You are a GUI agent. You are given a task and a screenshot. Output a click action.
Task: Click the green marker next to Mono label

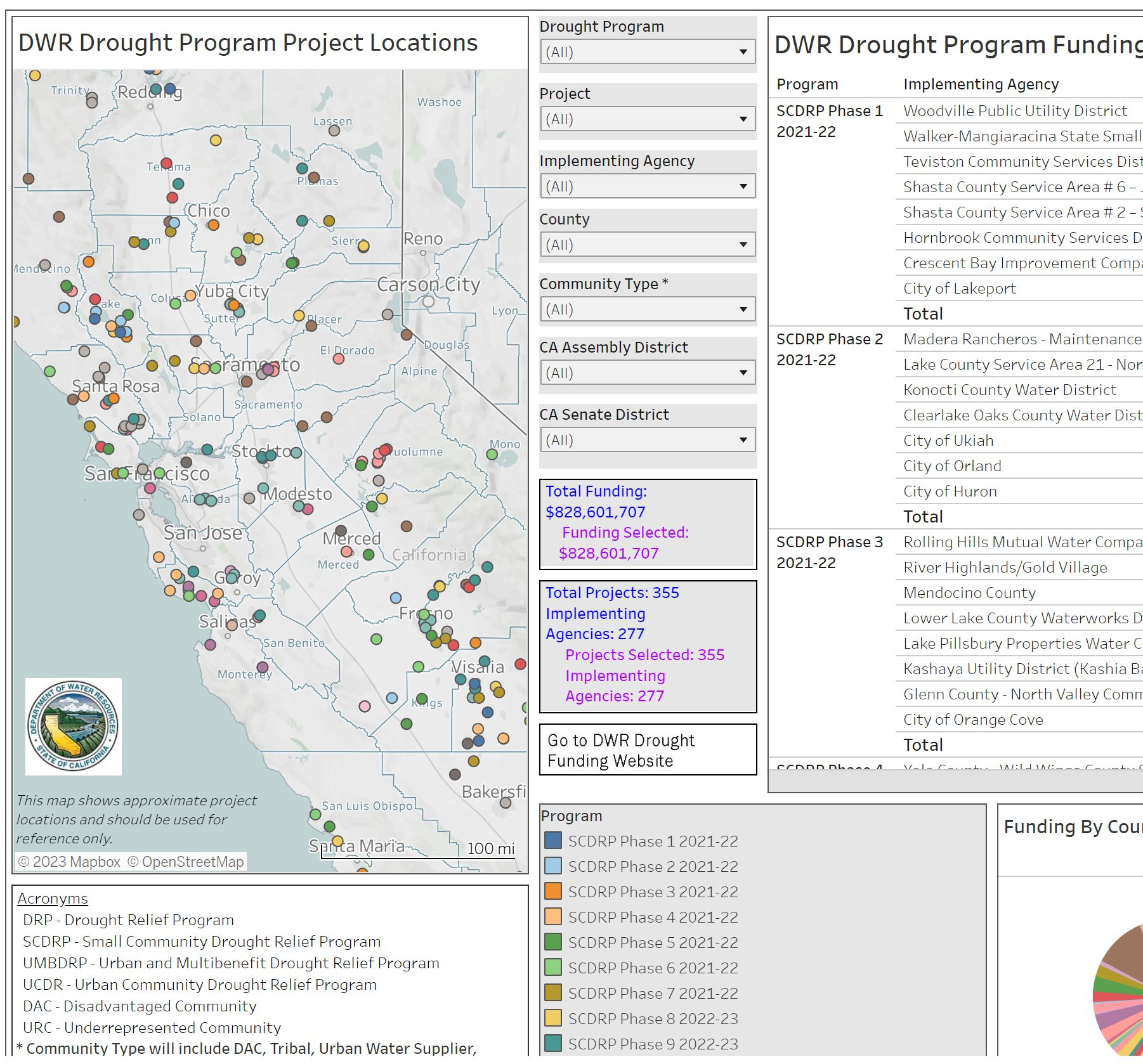(492, 454)
